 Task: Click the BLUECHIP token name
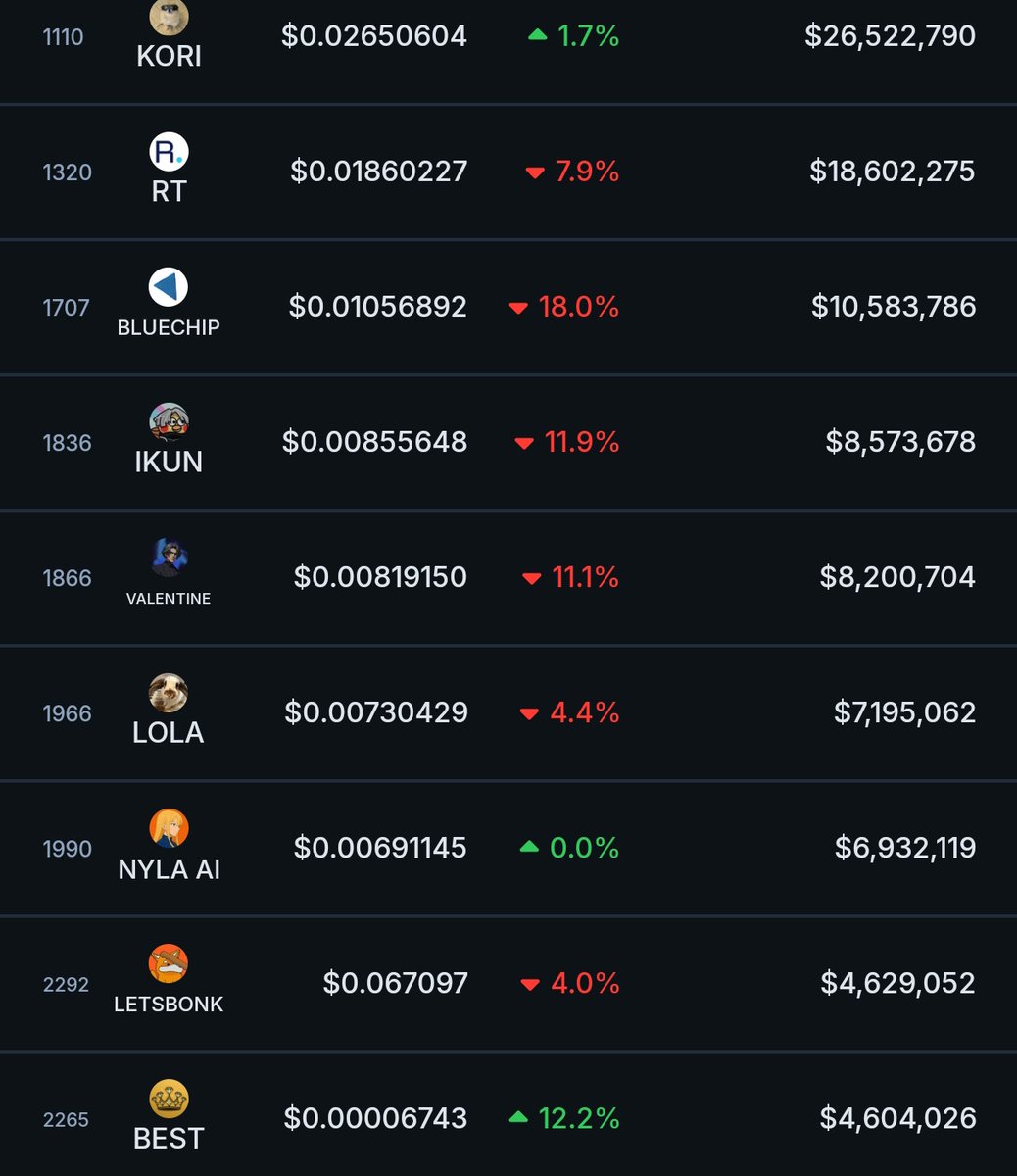click(x=169, y=327)
